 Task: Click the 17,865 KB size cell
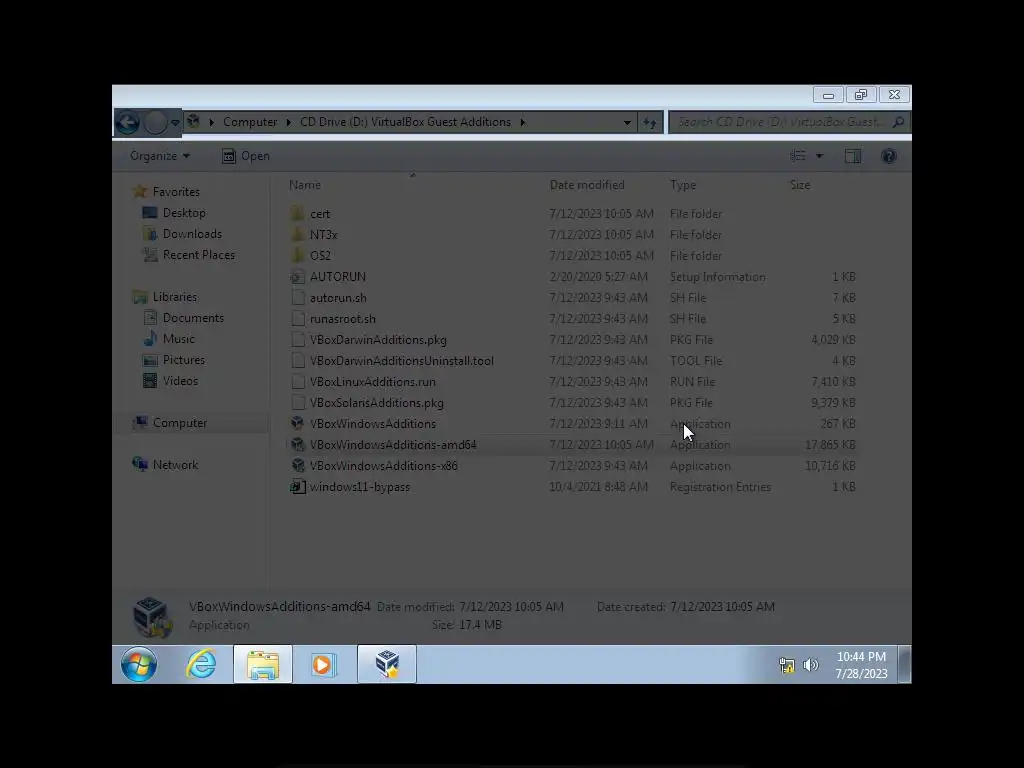[x=830, y=445]
